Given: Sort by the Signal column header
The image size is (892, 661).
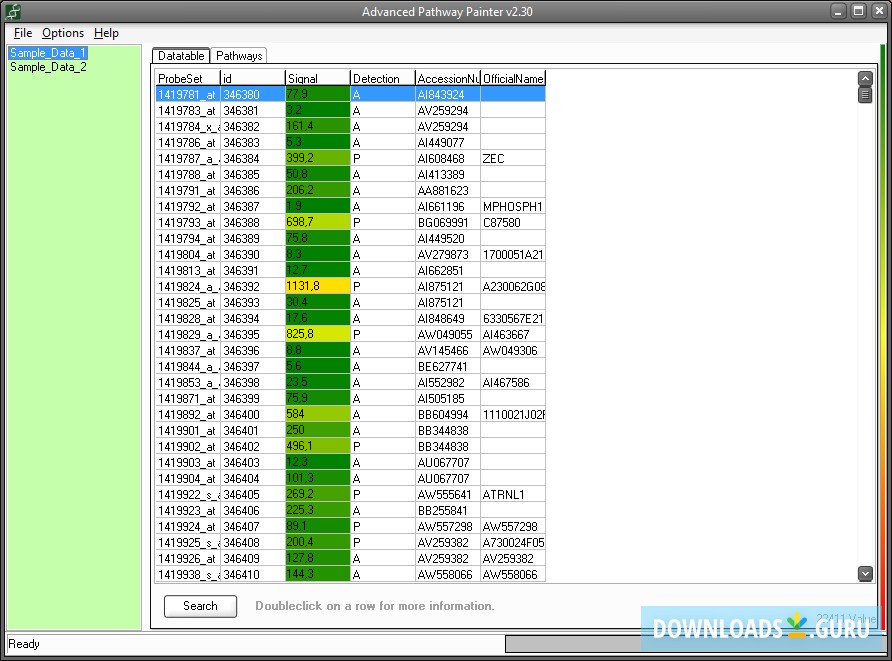Looking at the screenshot, I should point(317,78).
